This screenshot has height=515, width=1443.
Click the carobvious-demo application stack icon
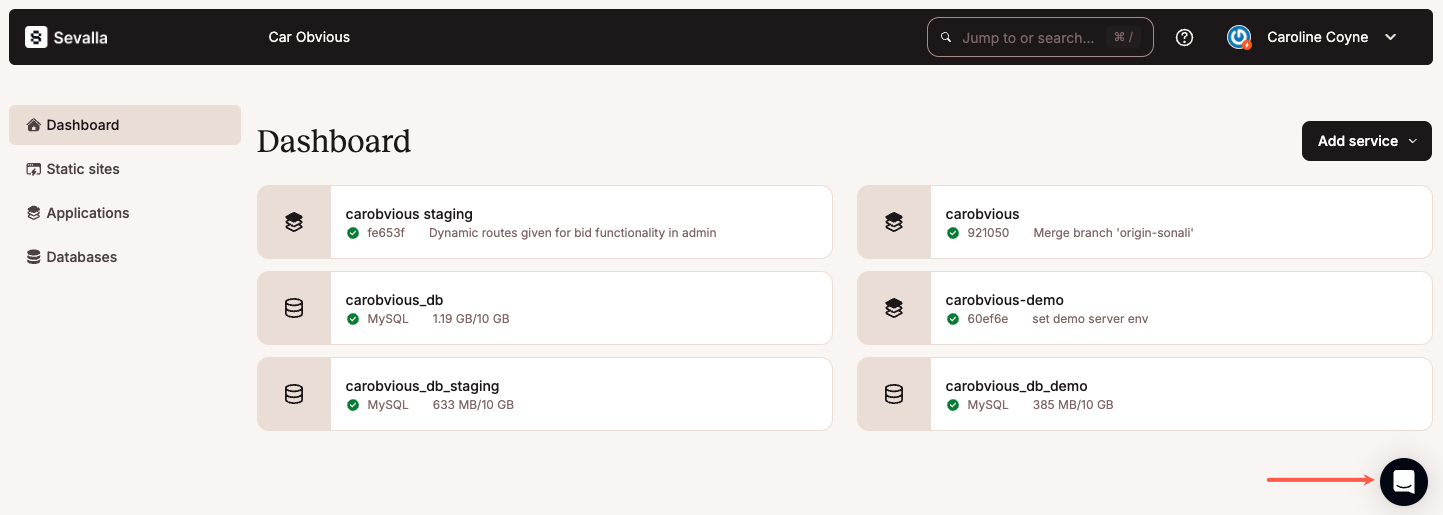(x=894, y=308)
